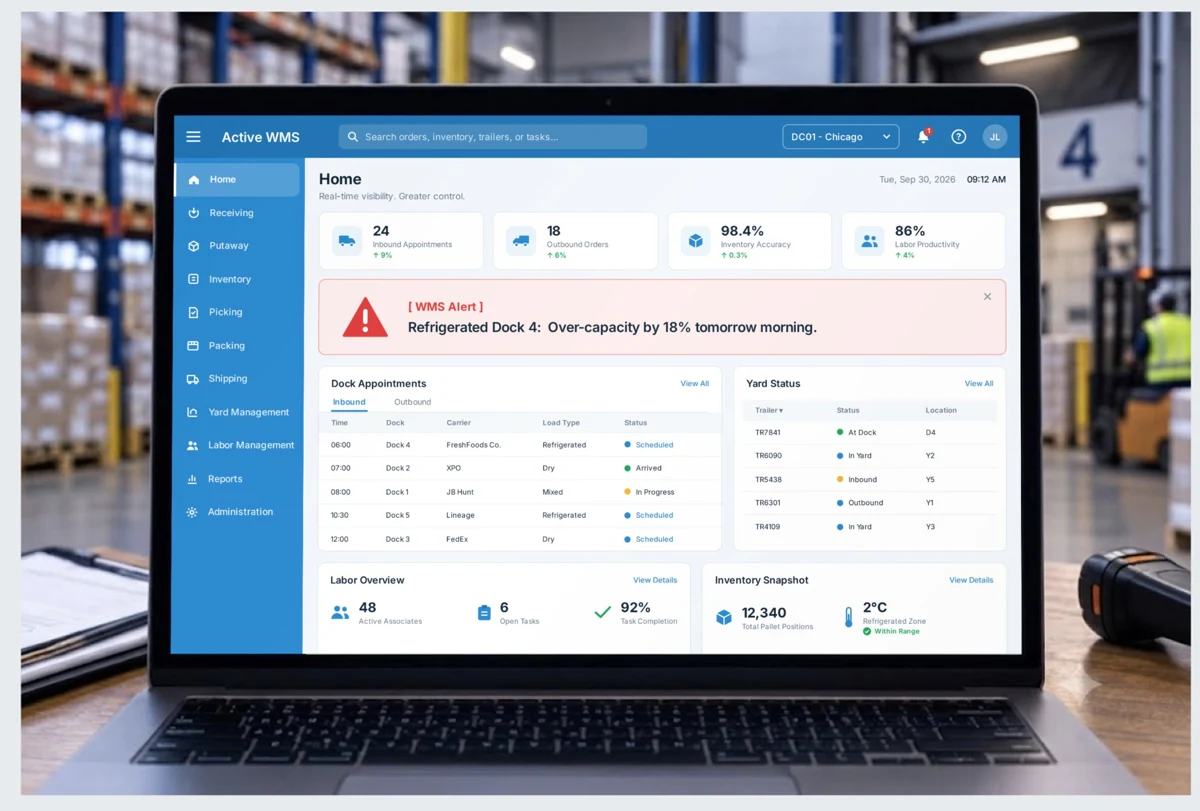The image size is (1200, 811).
Task: Click the In Progress status for JB Hunt
Action: click(649, 492)
